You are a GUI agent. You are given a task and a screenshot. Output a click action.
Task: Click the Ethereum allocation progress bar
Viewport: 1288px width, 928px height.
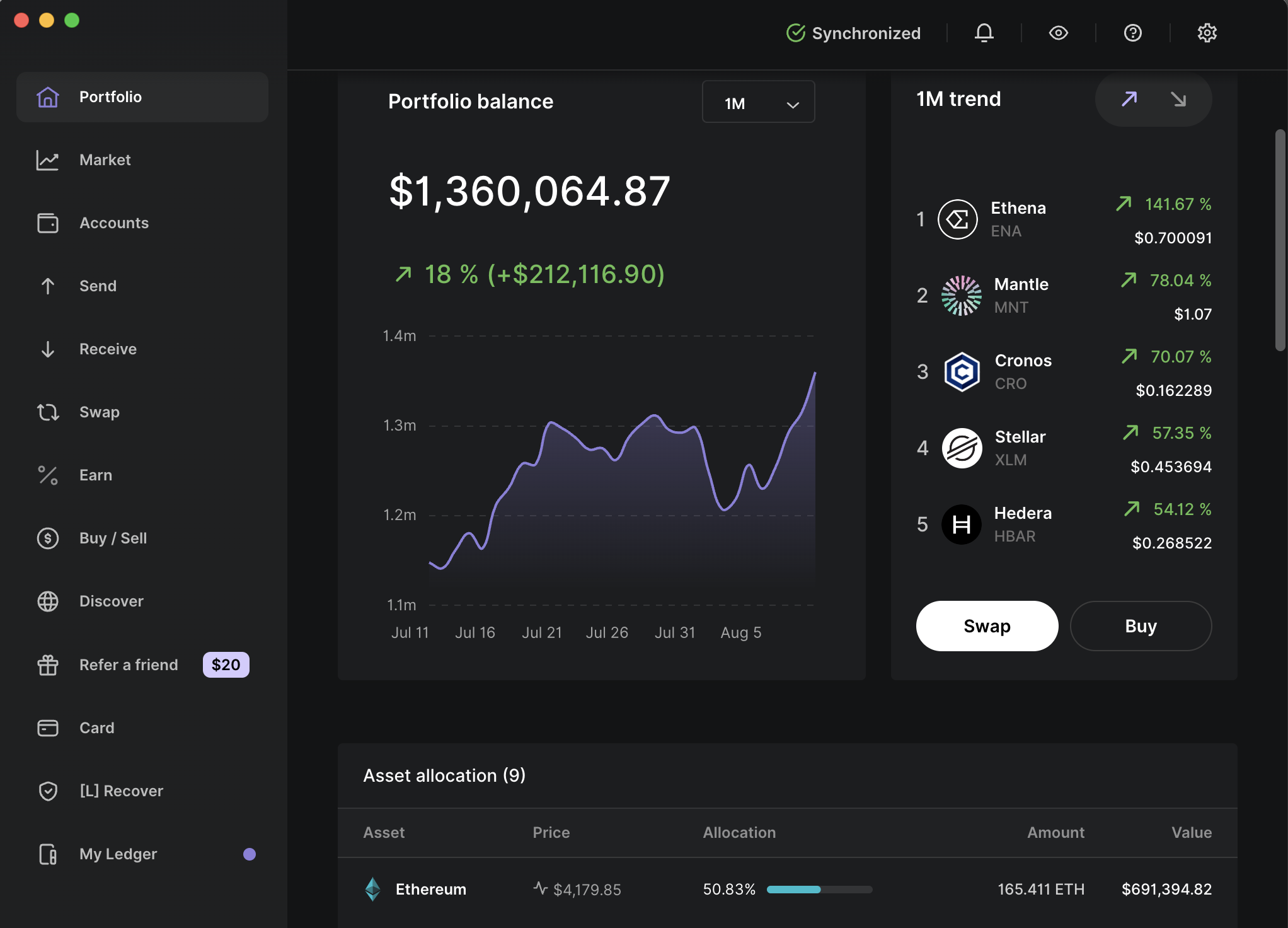click(819, 890)
